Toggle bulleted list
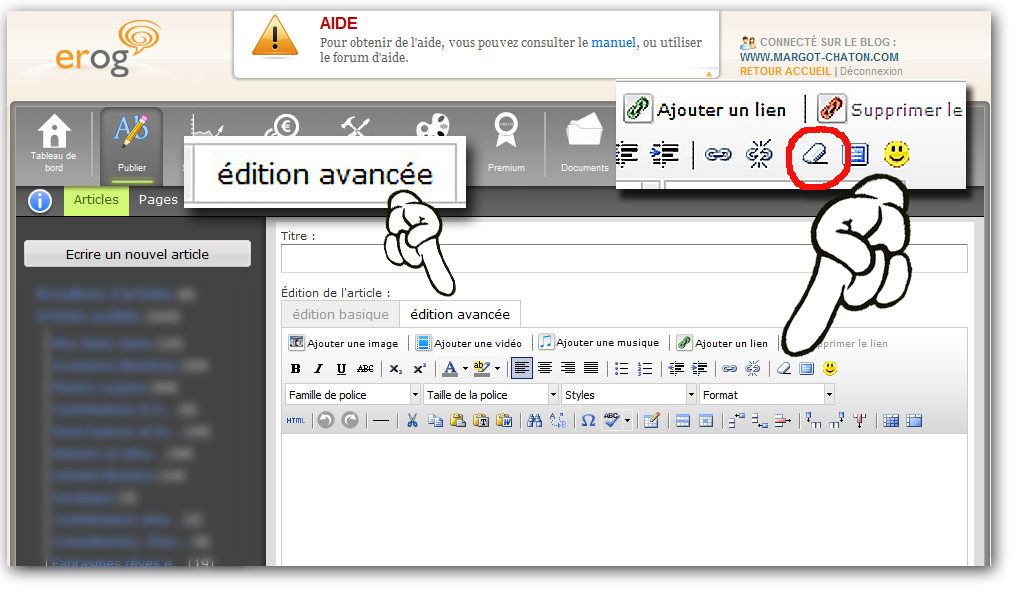 click(622, 368)
